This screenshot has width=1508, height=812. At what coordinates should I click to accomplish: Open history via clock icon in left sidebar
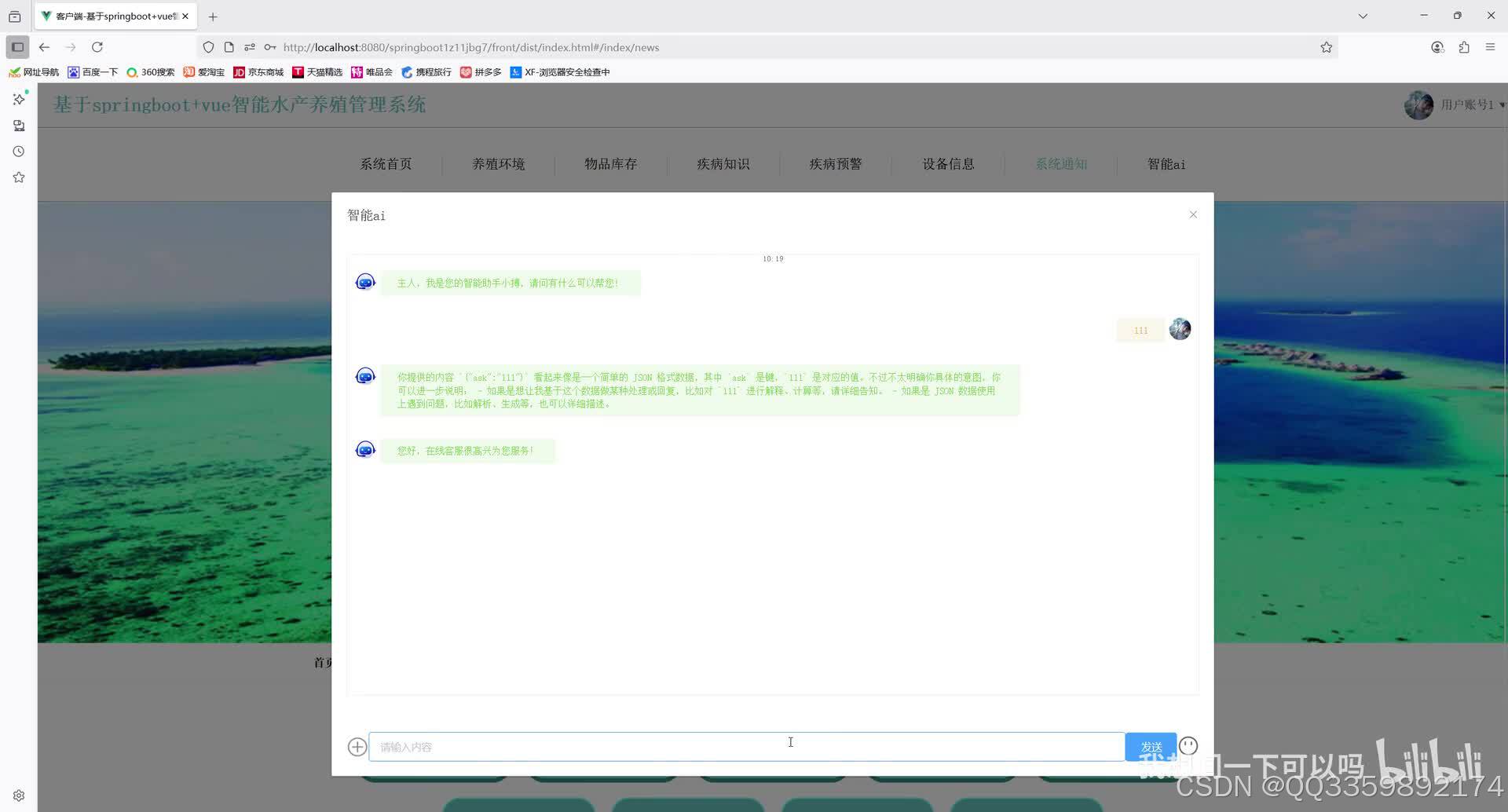18,151
